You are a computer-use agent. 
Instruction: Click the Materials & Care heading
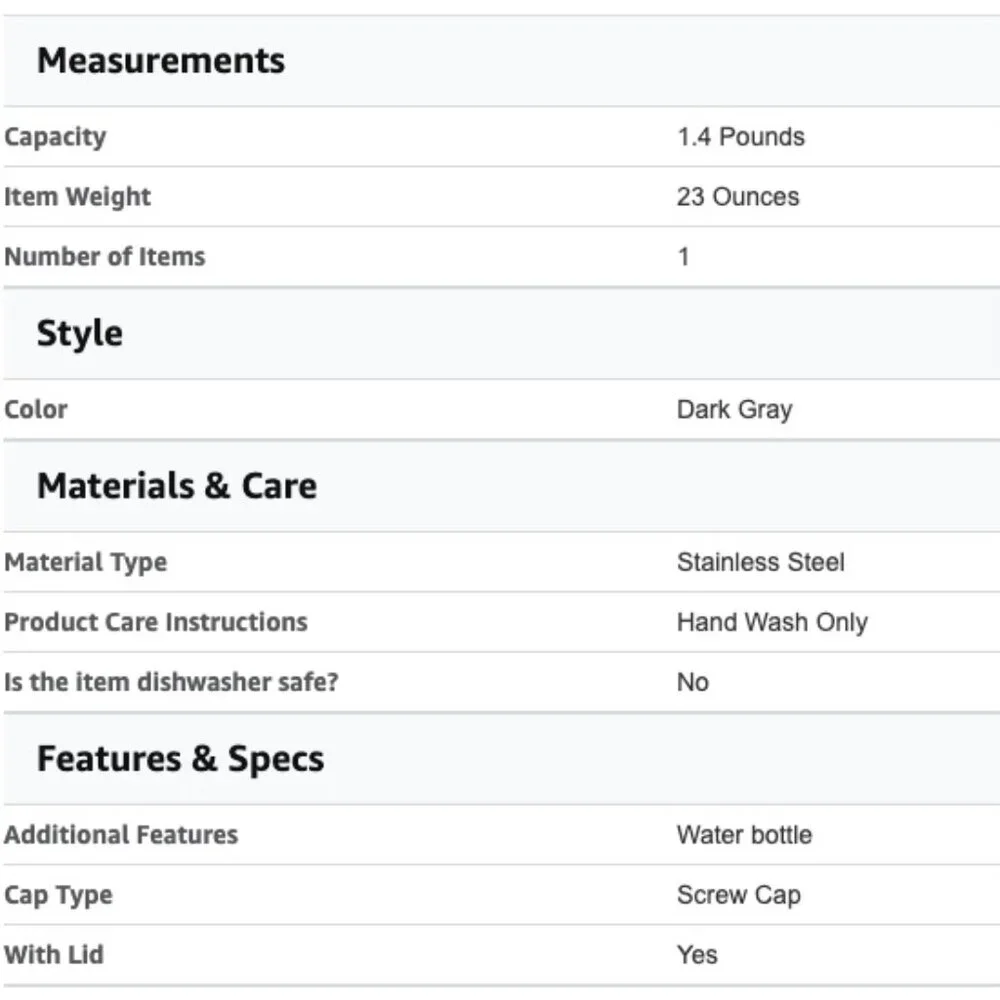177,486
